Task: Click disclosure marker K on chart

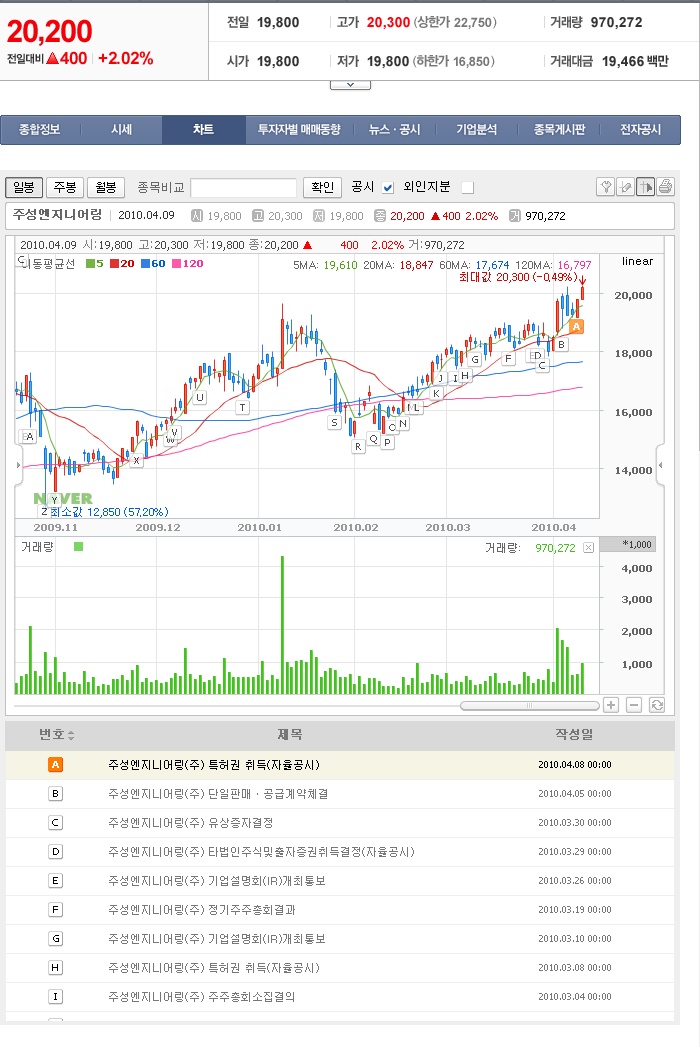Action: pyautogui.click(x=436, y=393)
